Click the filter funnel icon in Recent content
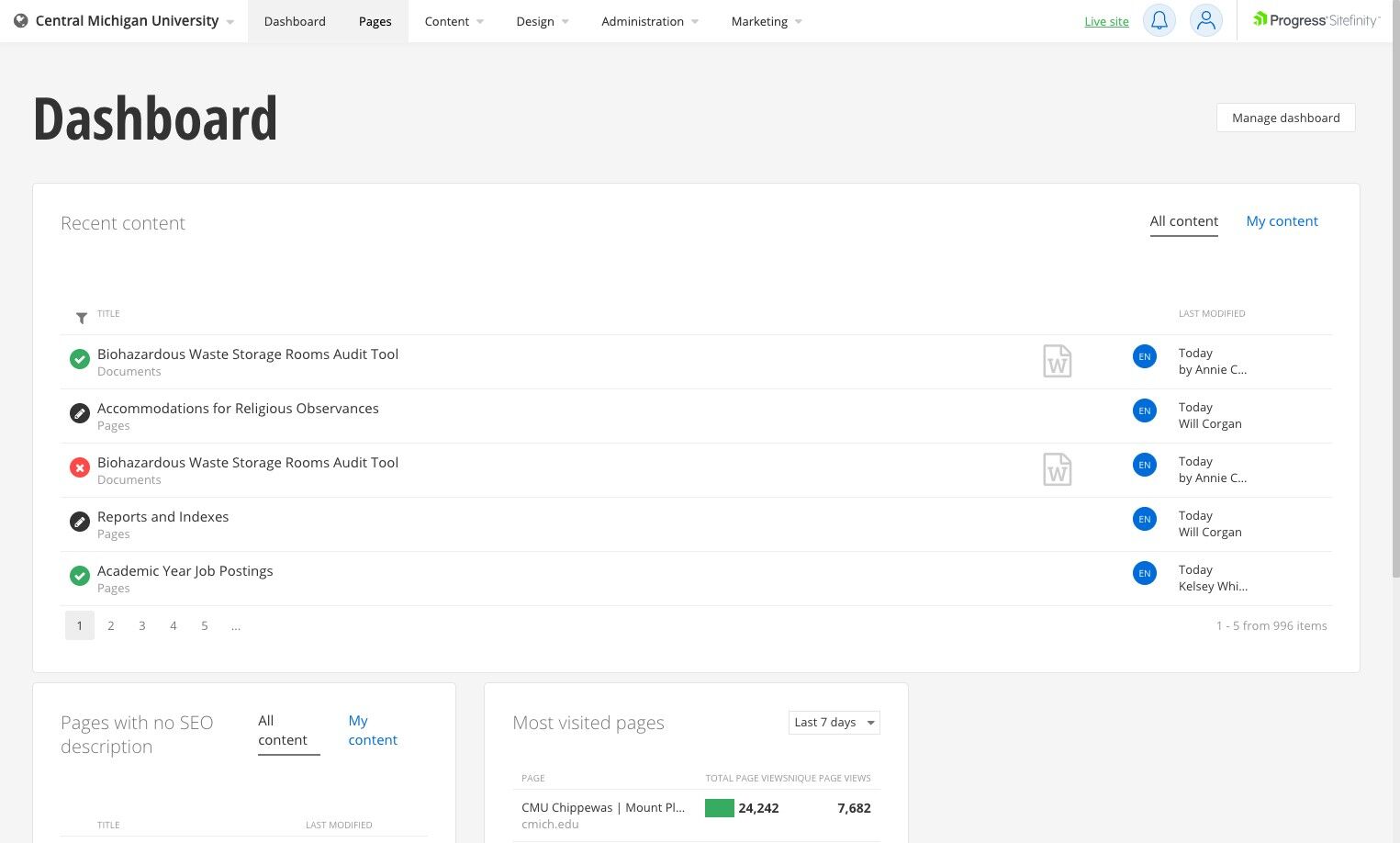Viewport: 1400px width, 843px height. click(x=82, y=318)
